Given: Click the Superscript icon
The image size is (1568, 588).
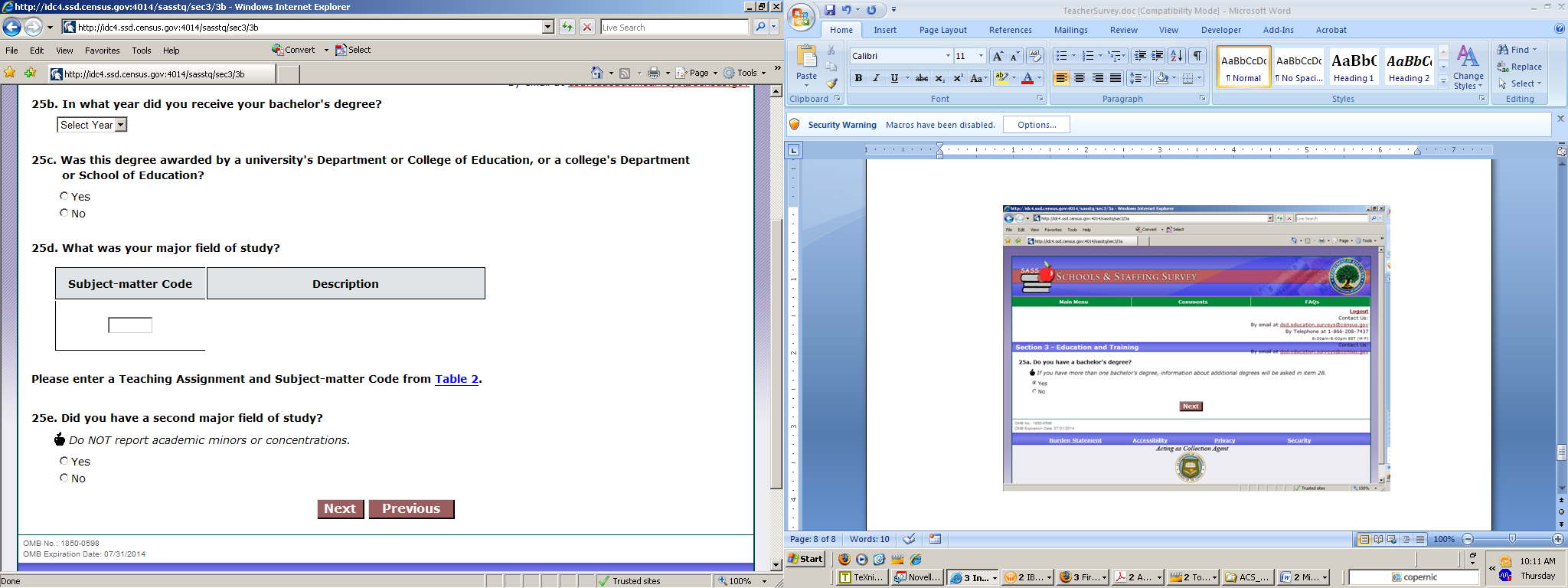Looking at the screenshot, I should click(x=958, y=78).
